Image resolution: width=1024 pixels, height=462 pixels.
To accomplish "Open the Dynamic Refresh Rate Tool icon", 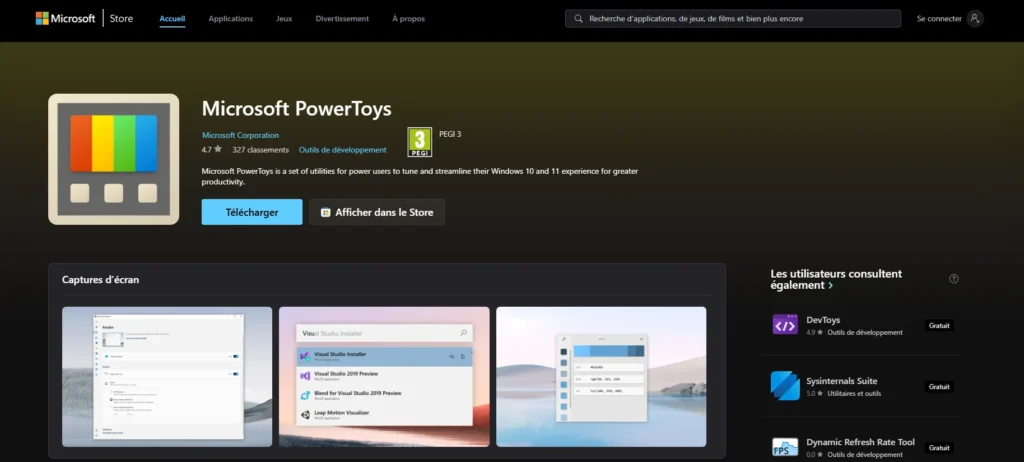I will coord(785,448).
